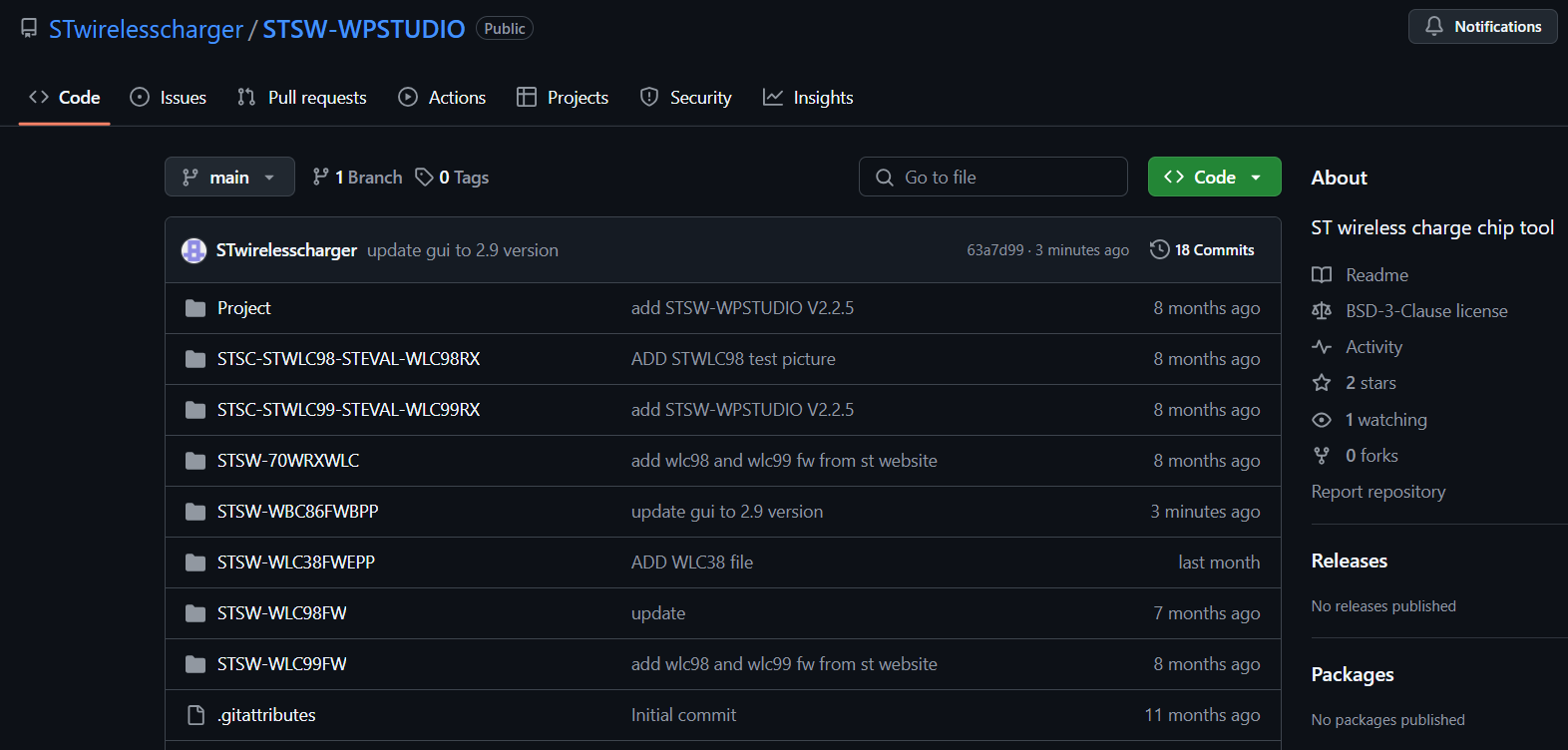Click folder icon beside STSW-WLC98FW
This screenshot has width=1568, height=750.
click(196, 613)
